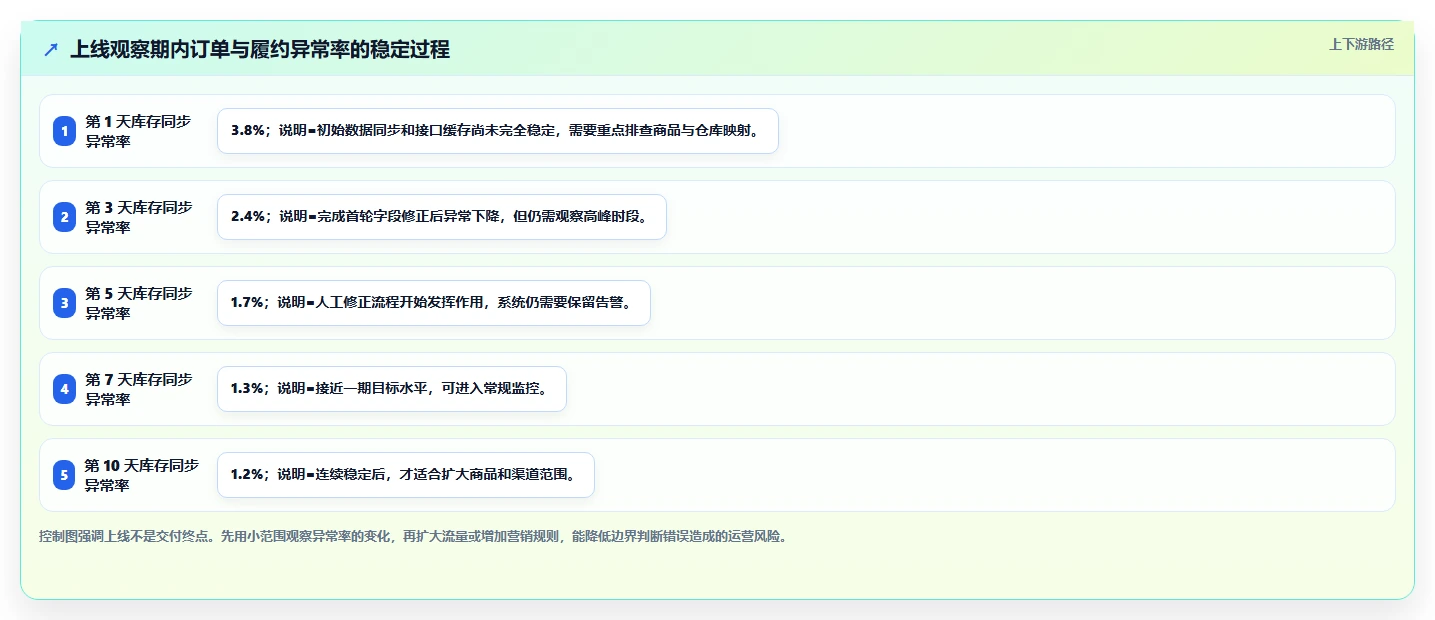Select the label 第 7 天库存同步异常率
This screenshot has height=620, width=1435.
(x=138, y=389)
